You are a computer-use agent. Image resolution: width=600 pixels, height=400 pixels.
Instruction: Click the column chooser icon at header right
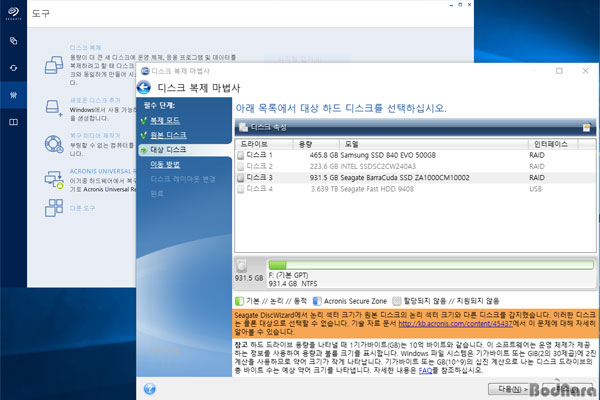pos(586,127)
